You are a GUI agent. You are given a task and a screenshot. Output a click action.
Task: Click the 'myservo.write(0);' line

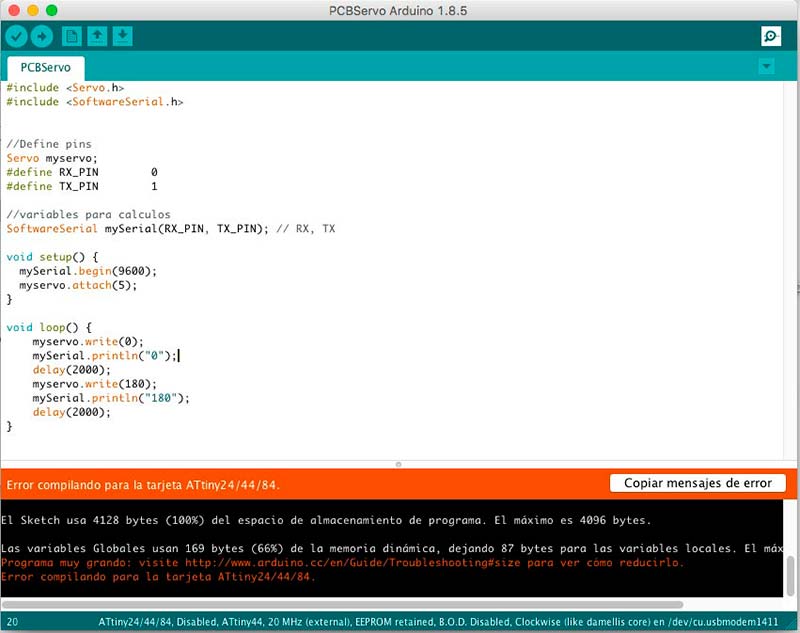88,342
